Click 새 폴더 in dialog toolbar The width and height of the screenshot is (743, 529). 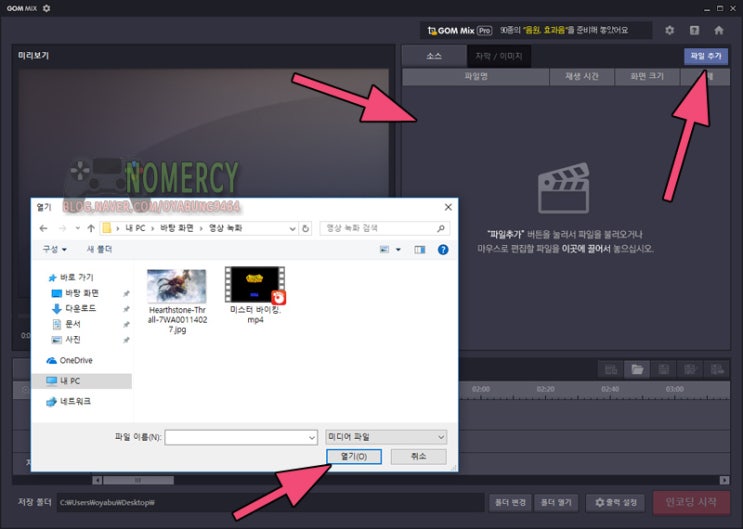[x=100, y=249]
